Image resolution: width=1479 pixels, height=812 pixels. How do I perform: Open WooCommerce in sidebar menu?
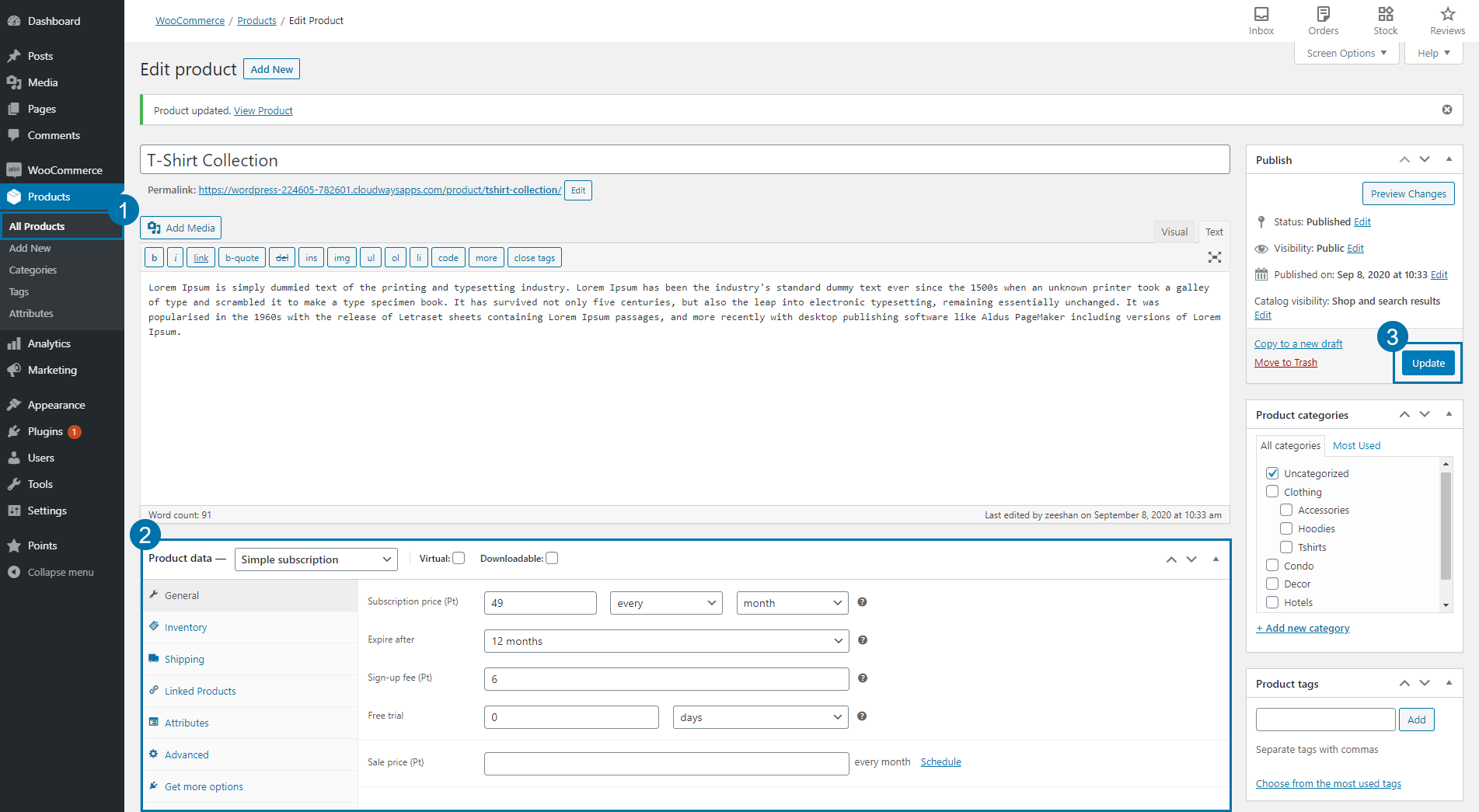62,170
